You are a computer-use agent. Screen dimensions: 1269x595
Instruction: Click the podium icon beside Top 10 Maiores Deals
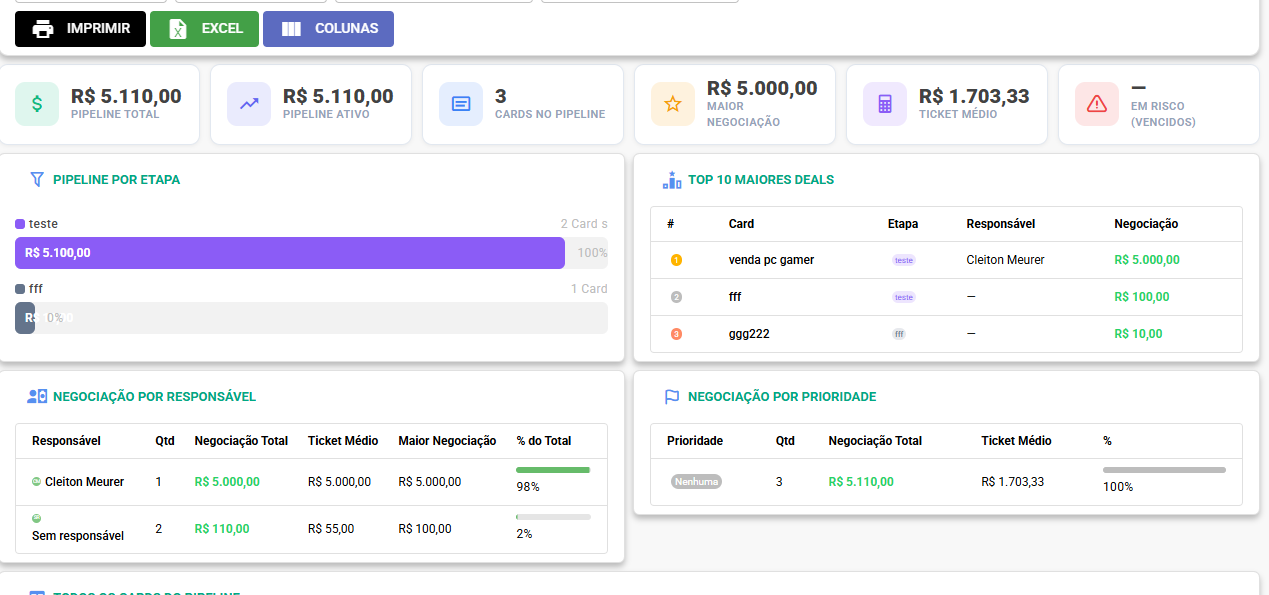click(672, 180)
